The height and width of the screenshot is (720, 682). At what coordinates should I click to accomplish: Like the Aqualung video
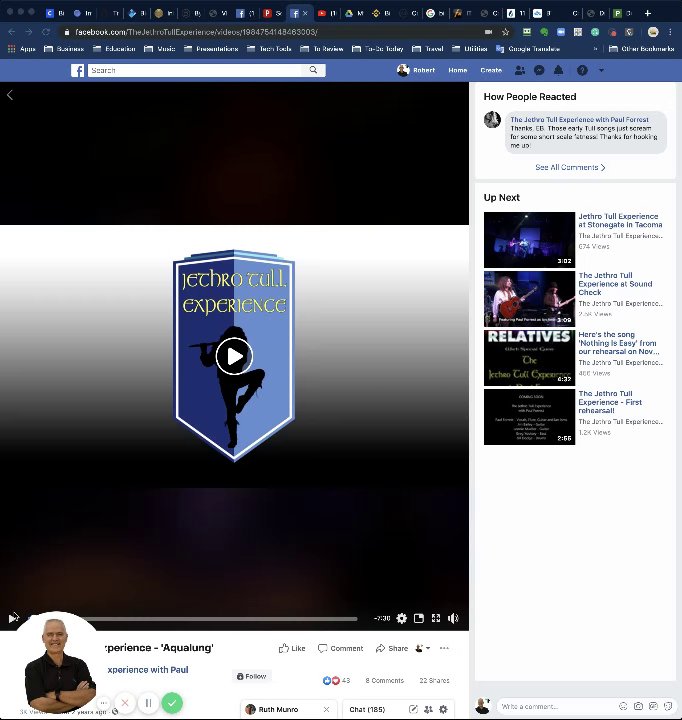[292, 648]
